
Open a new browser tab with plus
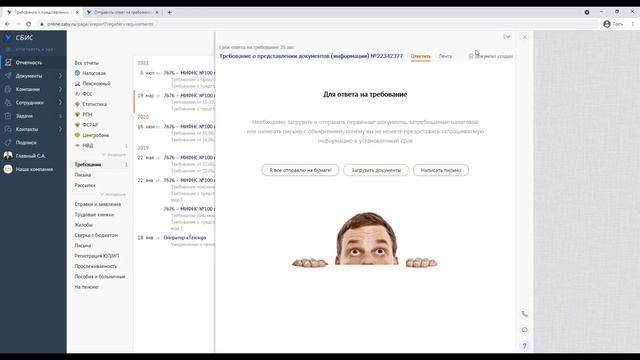pyautogui.click(x=169, y=12)
